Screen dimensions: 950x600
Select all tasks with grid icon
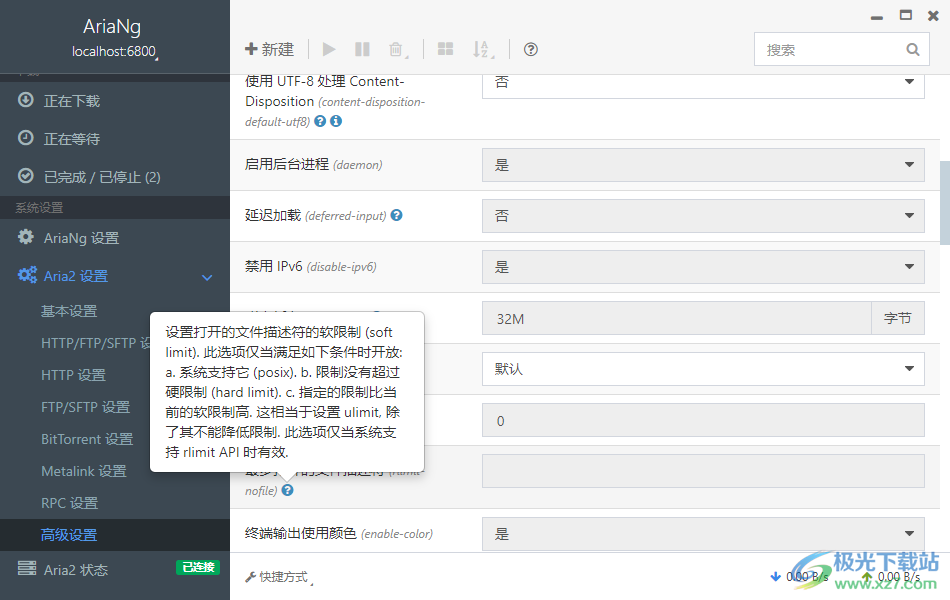pyautogui.click(x=445, y=49)
